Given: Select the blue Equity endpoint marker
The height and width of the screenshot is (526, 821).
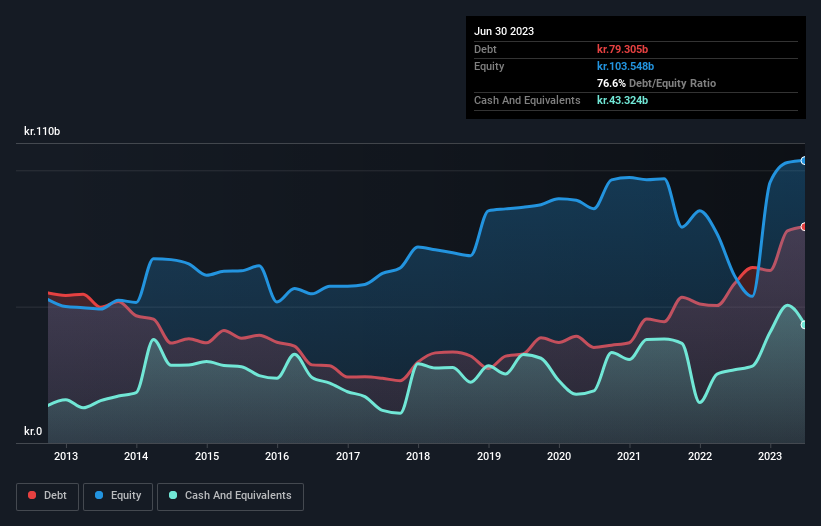Looking at the screenshot, I should click(x=804, y=161).
